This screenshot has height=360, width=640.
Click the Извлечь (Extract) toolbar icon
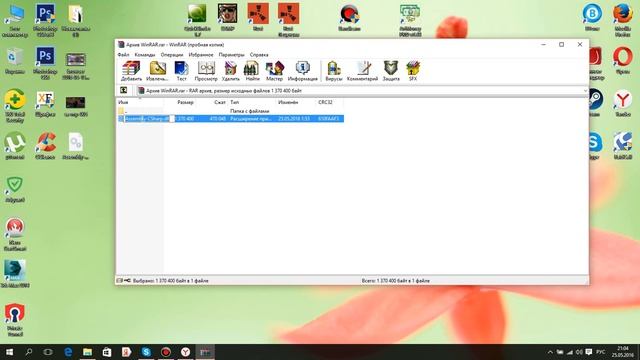pyautogui.click(x=157, y=71)
